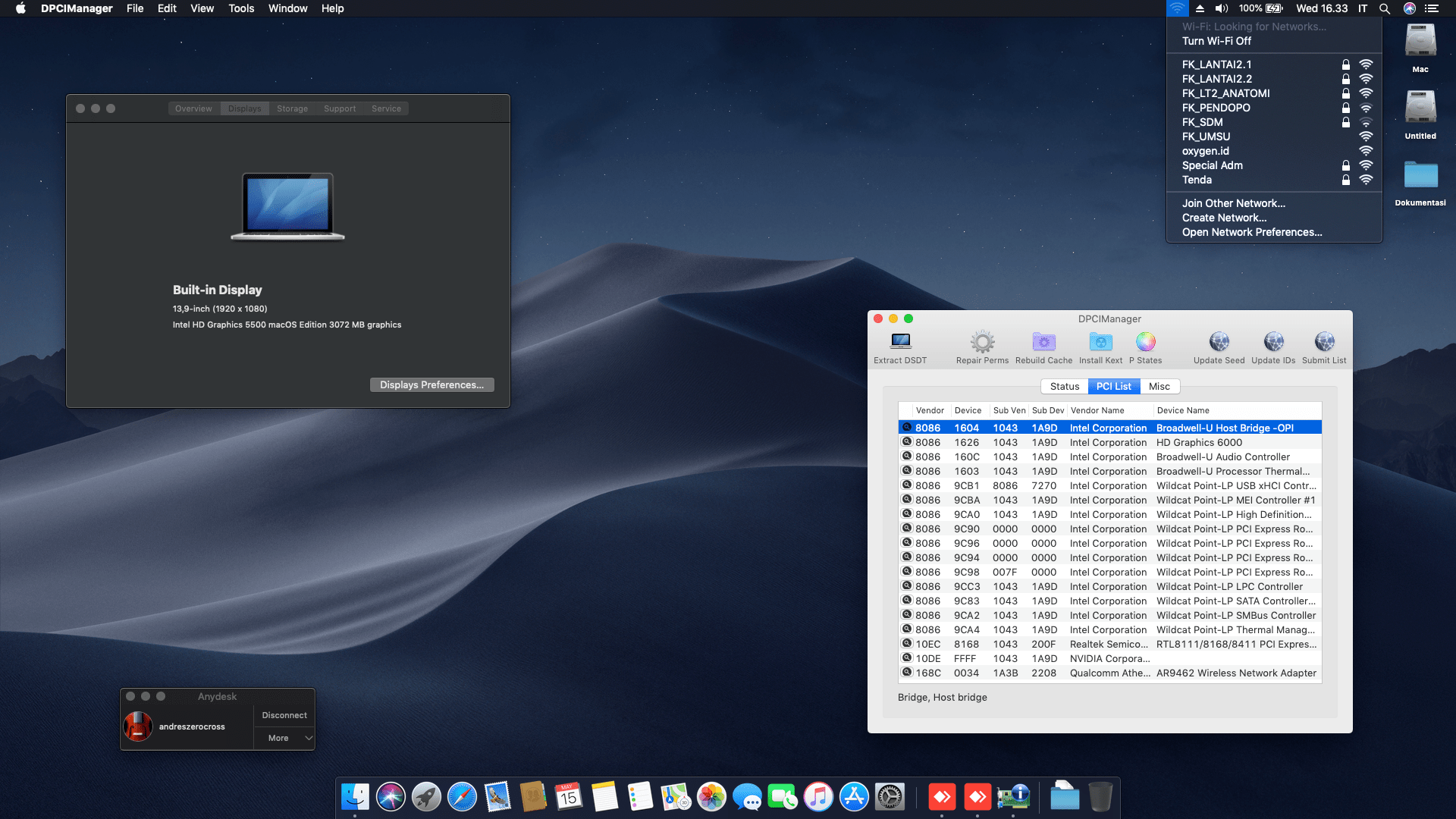Image resolution: width=1456 pixels, height=819 pixels.
Task: Switch to the Status tab
Action: click(x=1065, y=386)
